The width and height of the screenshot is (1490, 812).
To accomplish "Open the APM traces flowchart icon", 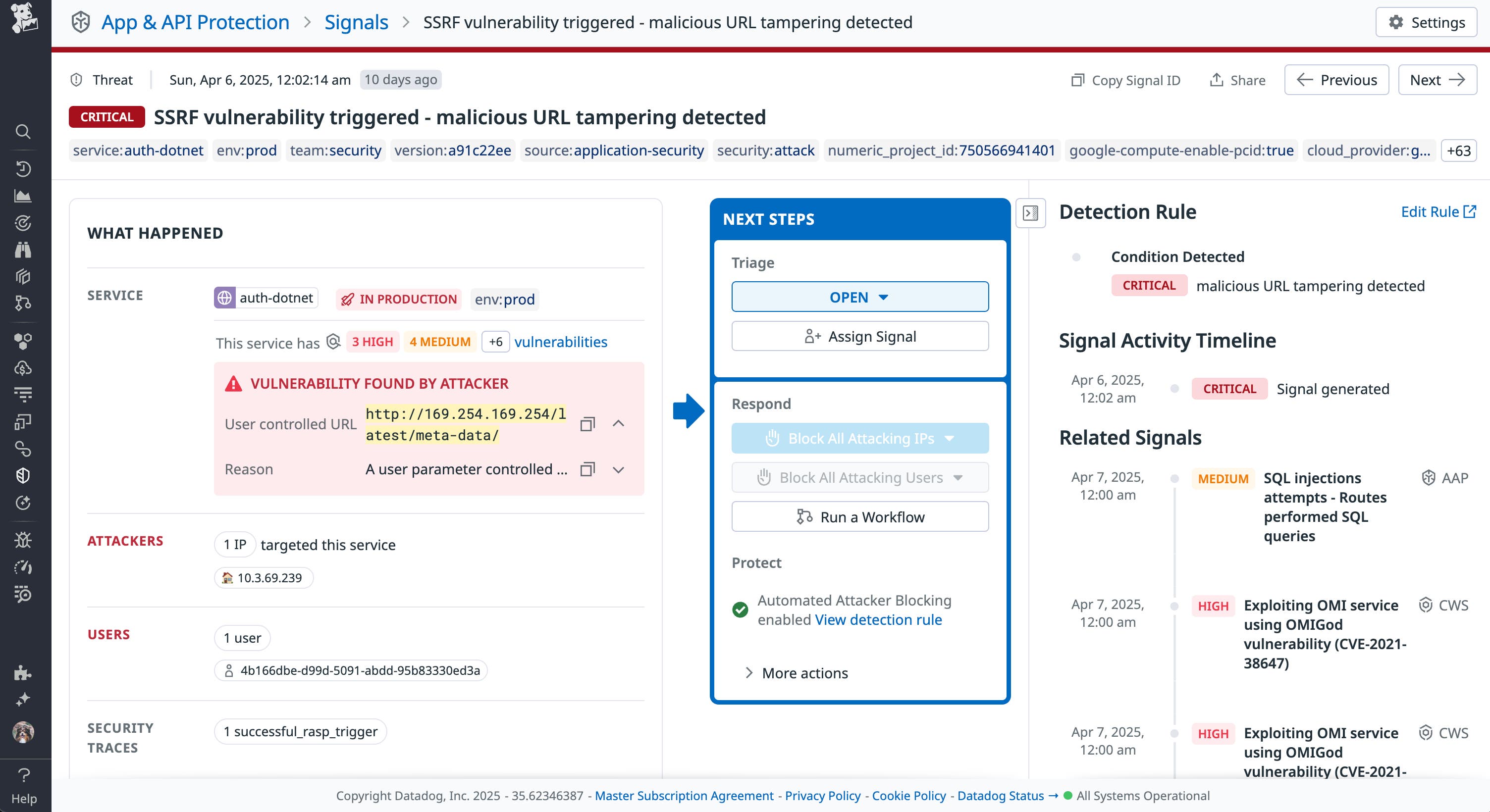I will [23, 303].
